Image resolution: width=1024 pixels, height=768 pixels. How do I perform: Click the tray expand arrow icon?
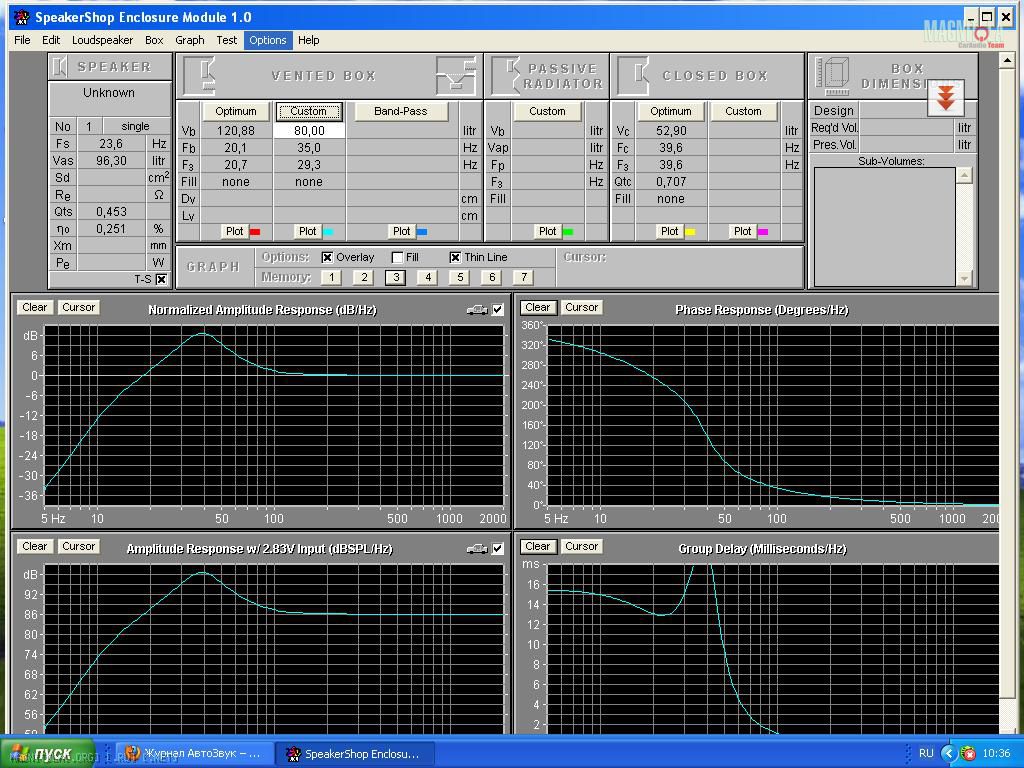pyautogui.click(x=948, y=753)
